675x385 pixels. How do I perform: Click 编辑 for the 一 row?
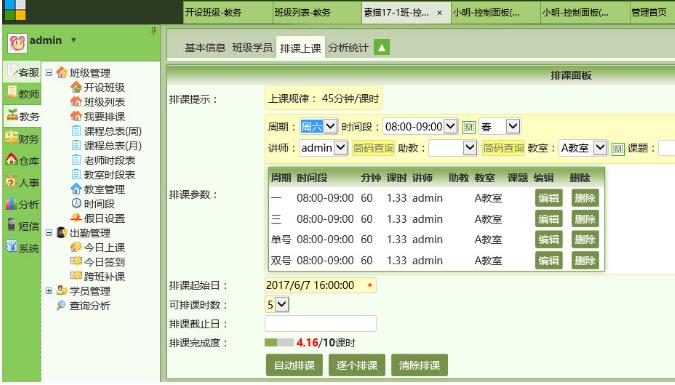pyautogui.click(x=549, y=198)
